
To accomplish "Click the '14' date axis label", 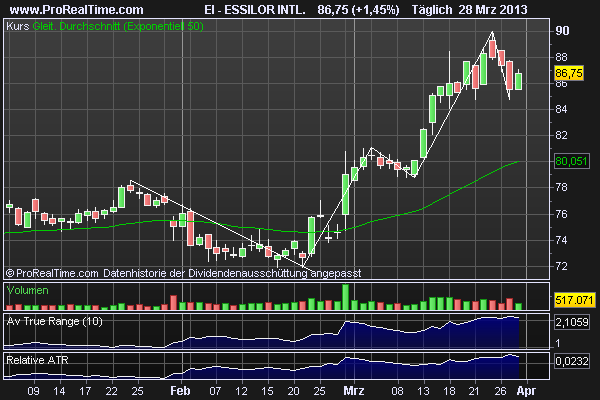I will tap(59, 391).
